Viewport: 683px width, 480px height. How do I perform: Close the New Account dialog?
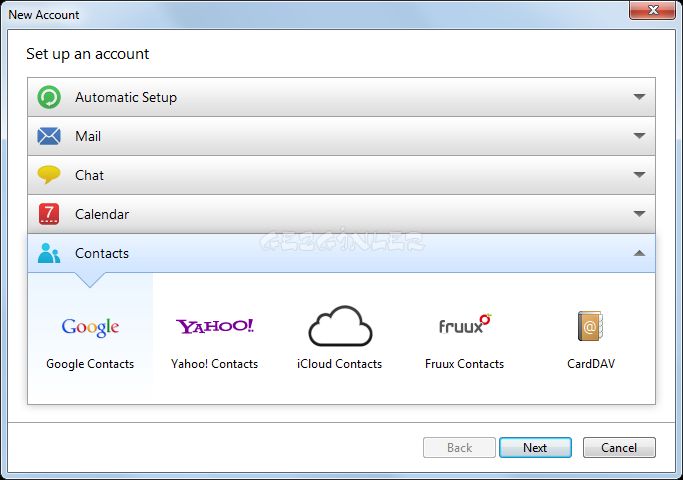click(653, 10)
